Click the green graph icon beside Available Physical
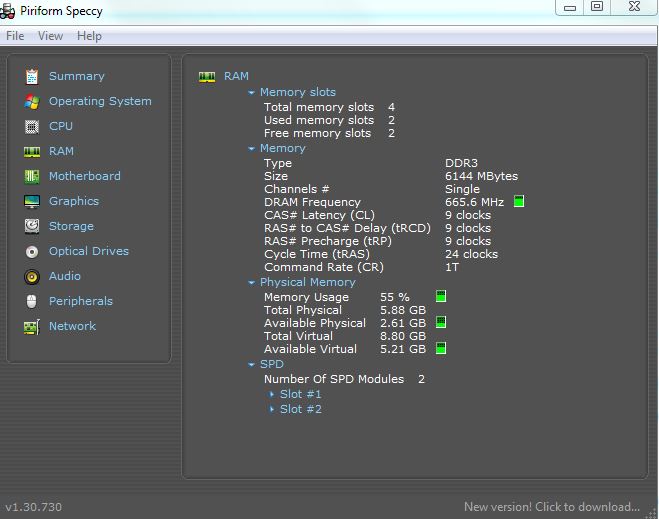The width and height of the screenshot is (659, 519). [x=441, y=322]
